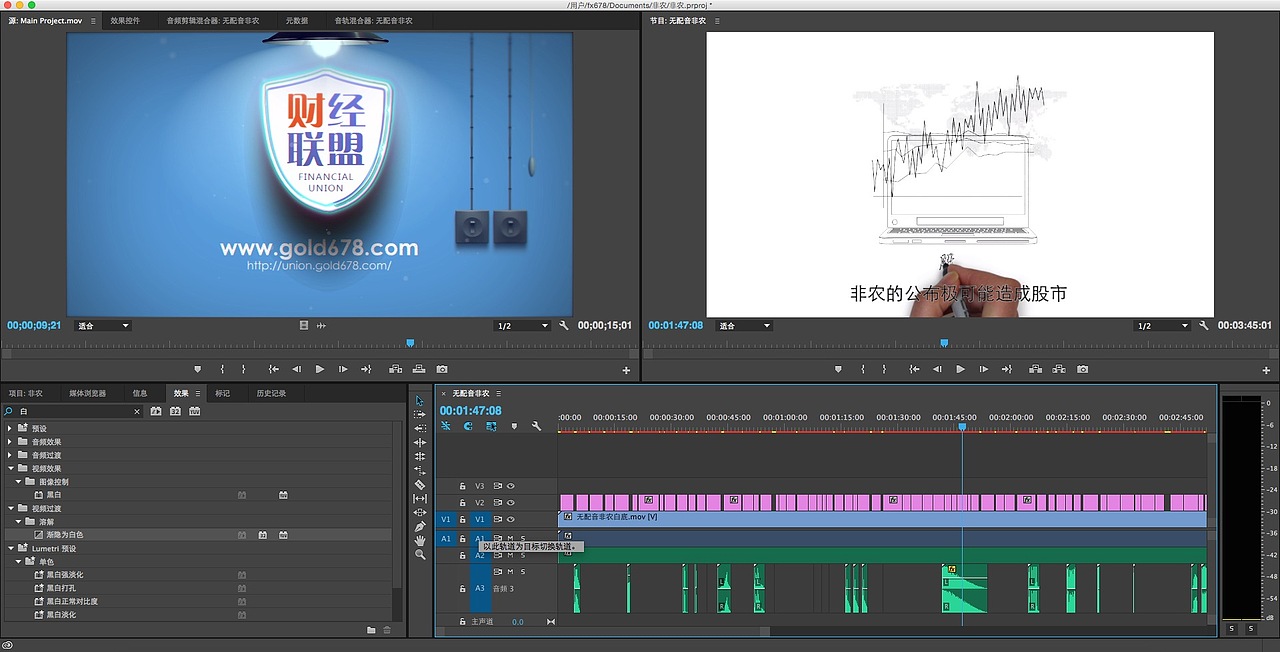Collapse the Lumetri 预设 folder

pyautogui.click(x=11, y=548)
